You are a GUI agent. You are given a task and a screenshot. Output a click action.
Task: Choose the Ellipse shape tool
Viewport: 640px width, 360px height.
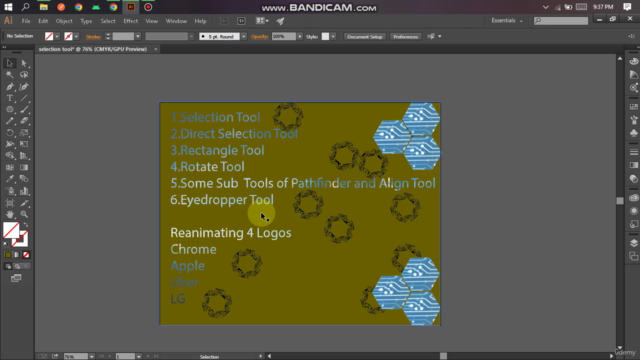pos(9,109)
